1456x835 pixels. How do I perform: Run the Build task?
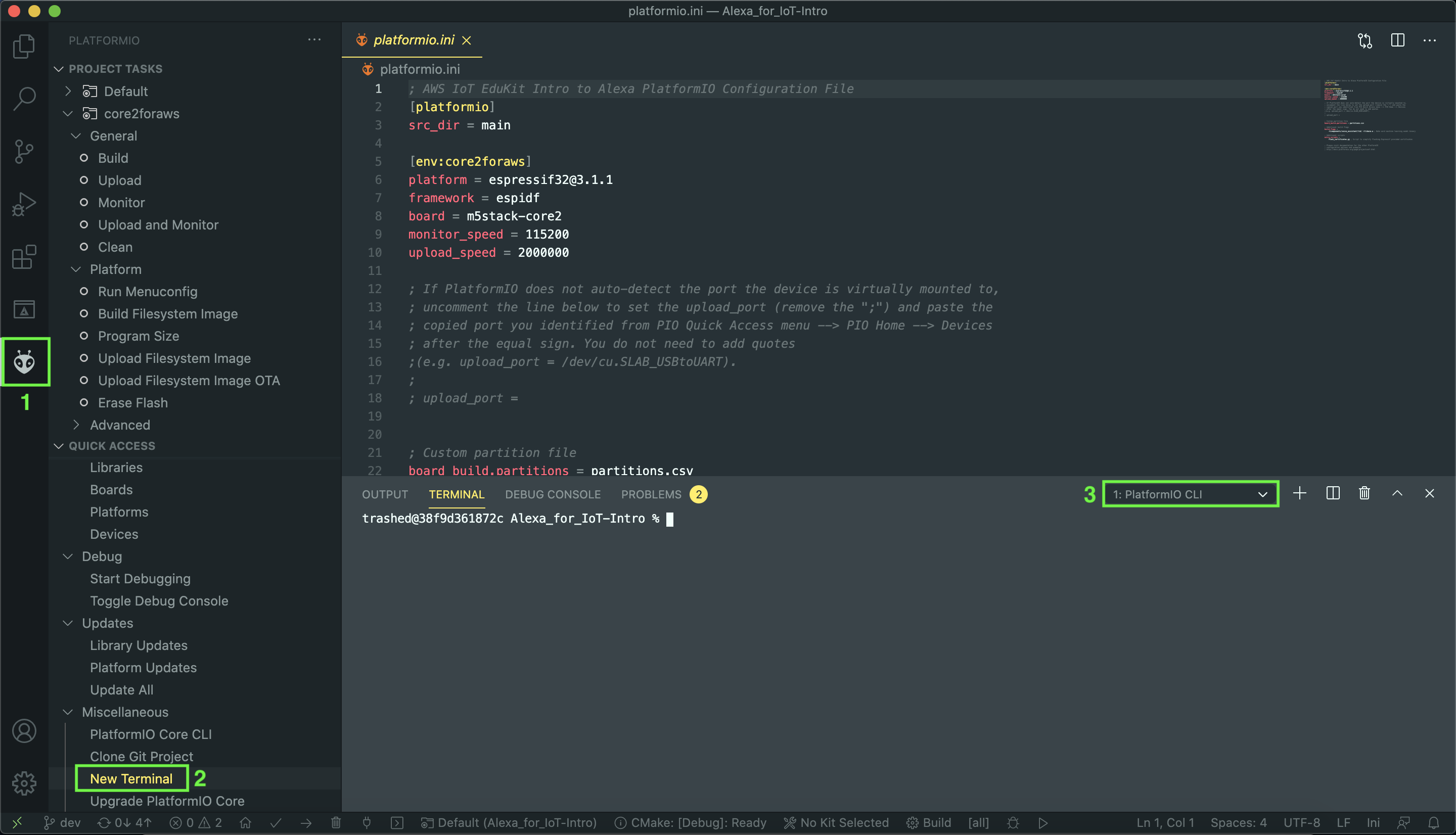pyautogui.click(x=113, y=158)
